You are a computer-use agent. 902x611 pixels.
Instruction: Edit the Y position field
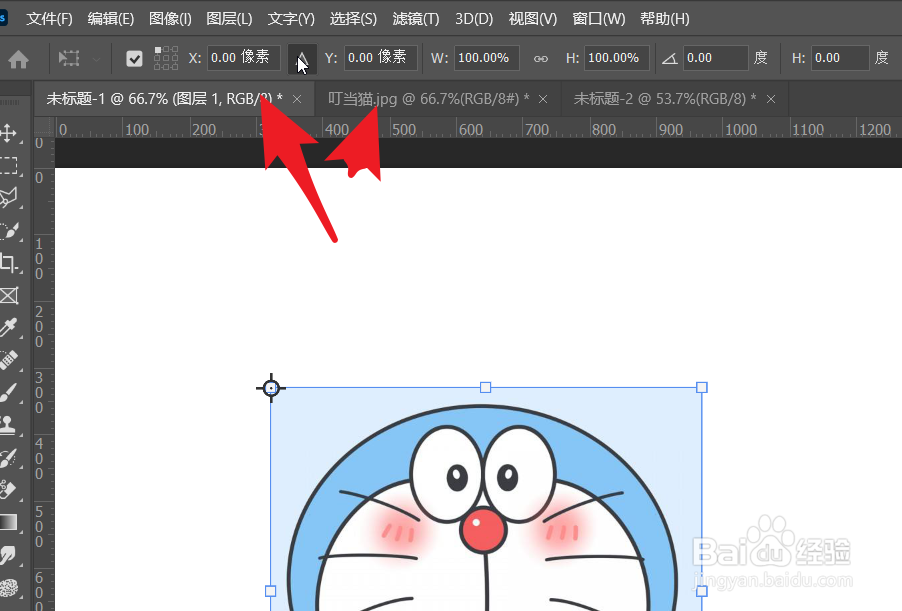(380, 58)
